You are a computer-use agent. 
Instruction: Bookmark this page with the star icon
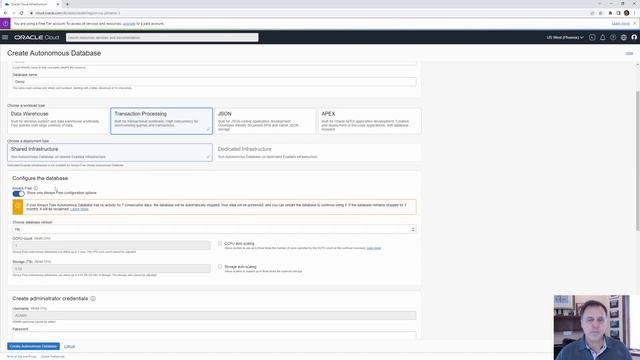click(600, 13)
